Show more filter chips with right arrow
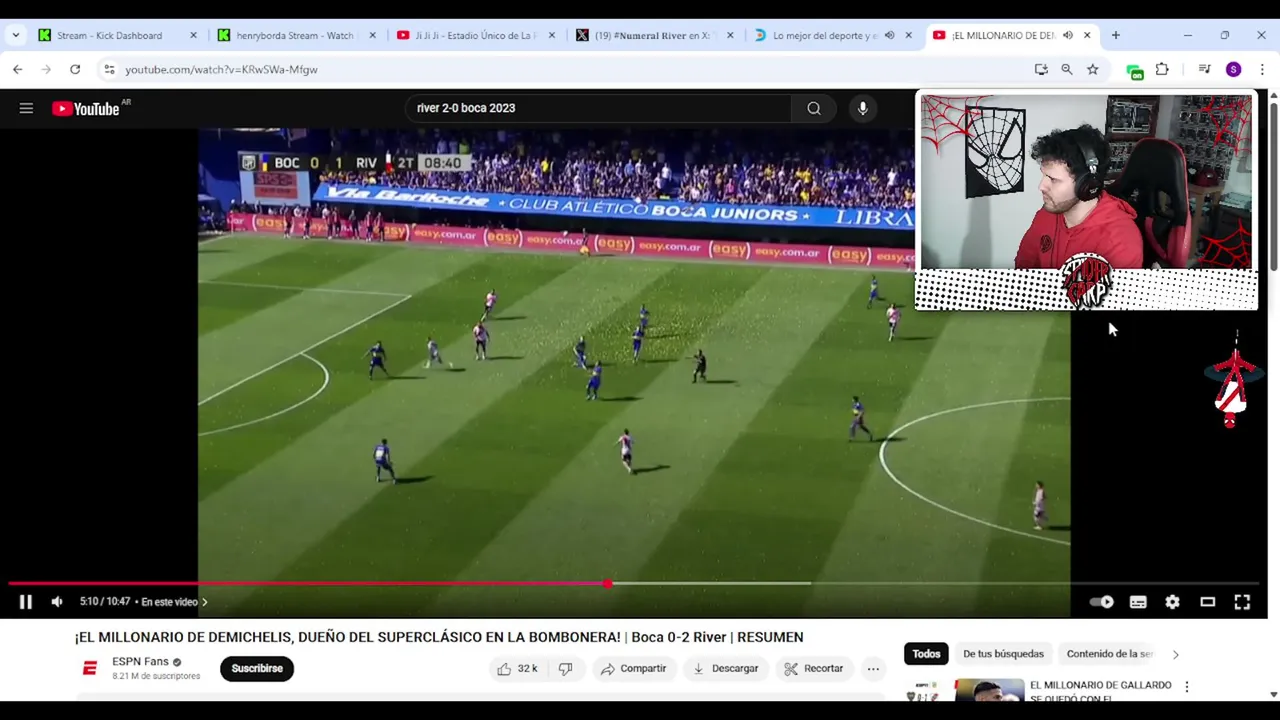This screenshot has width=1280, height=720. 1175,654
